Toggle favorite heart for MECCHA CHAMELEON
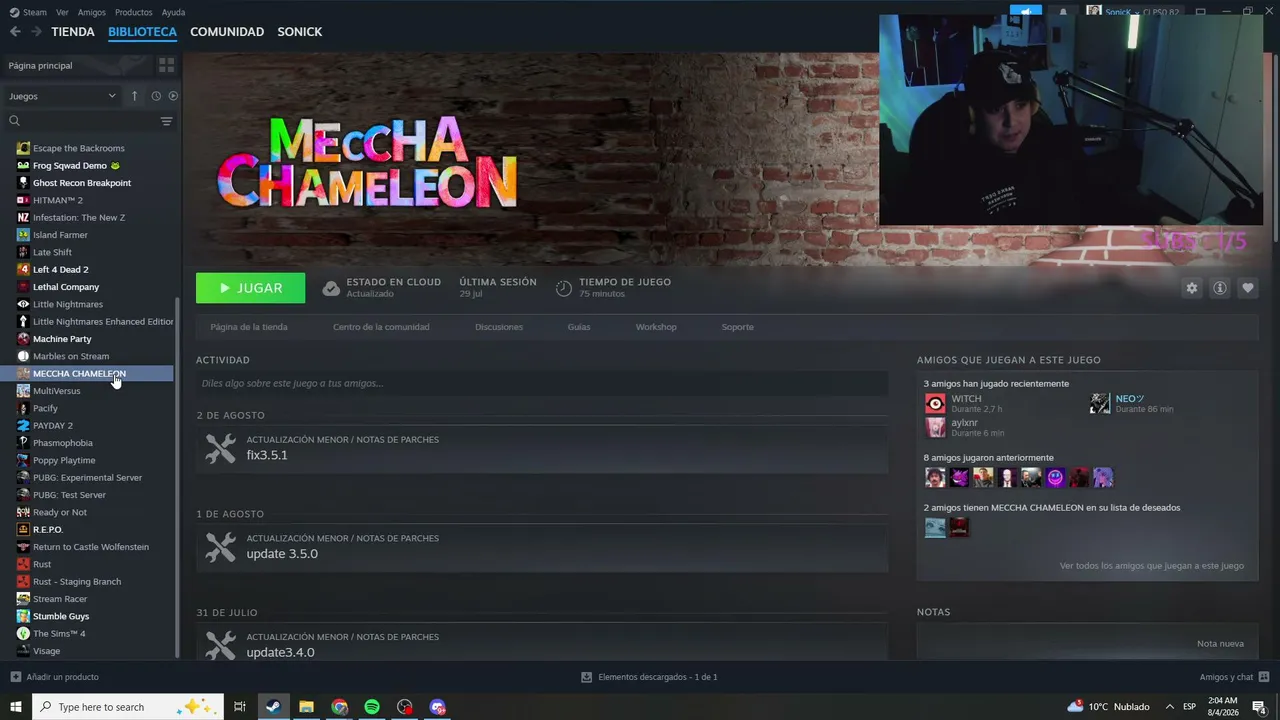This screenshot has width=1280, height=720. [1248, 288]
